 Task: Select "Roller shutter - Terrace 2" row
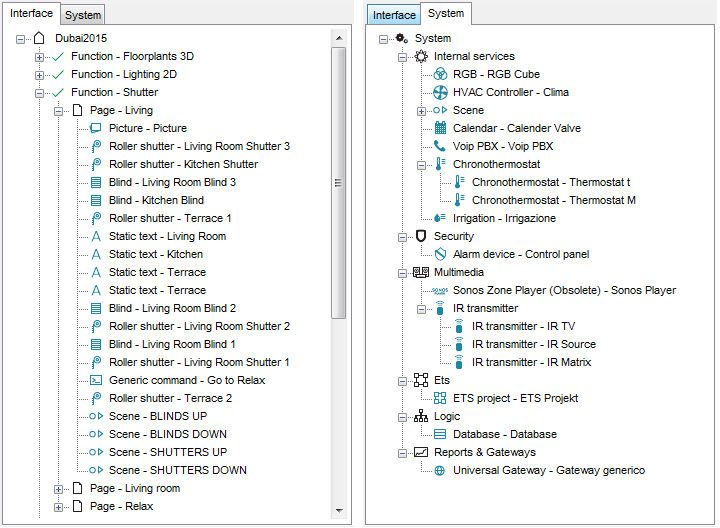tap(170, 398)
